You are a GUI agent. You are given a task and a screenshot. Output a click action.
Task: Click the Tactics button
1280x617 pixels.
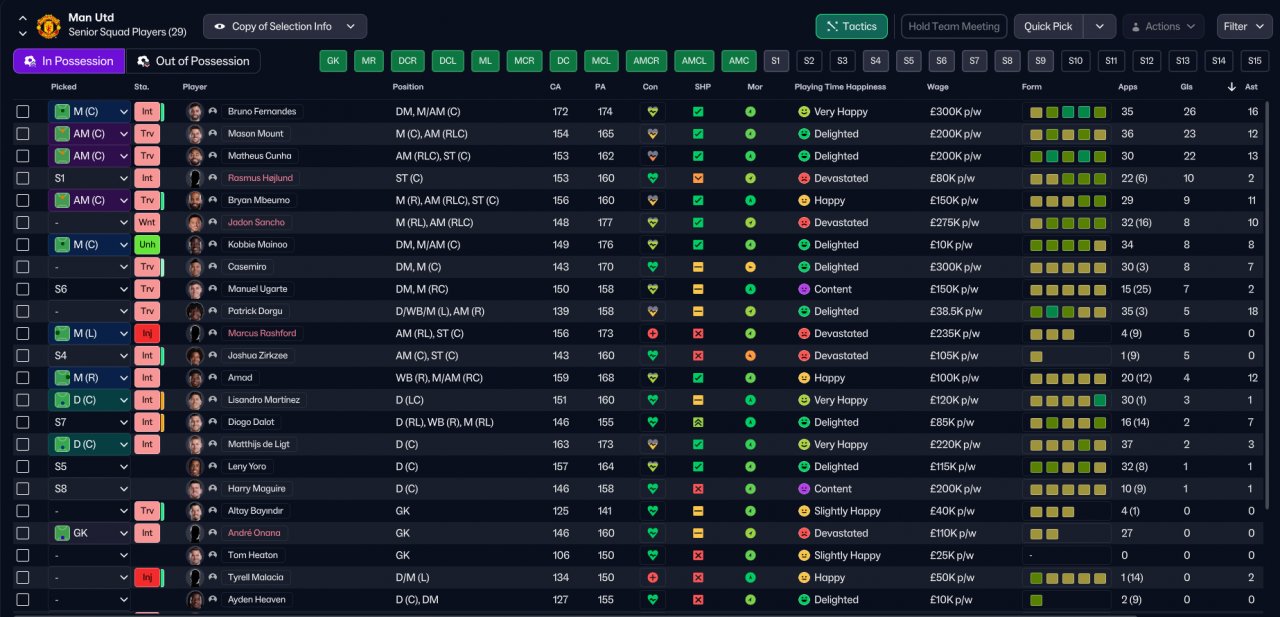[x=852, y=27]
